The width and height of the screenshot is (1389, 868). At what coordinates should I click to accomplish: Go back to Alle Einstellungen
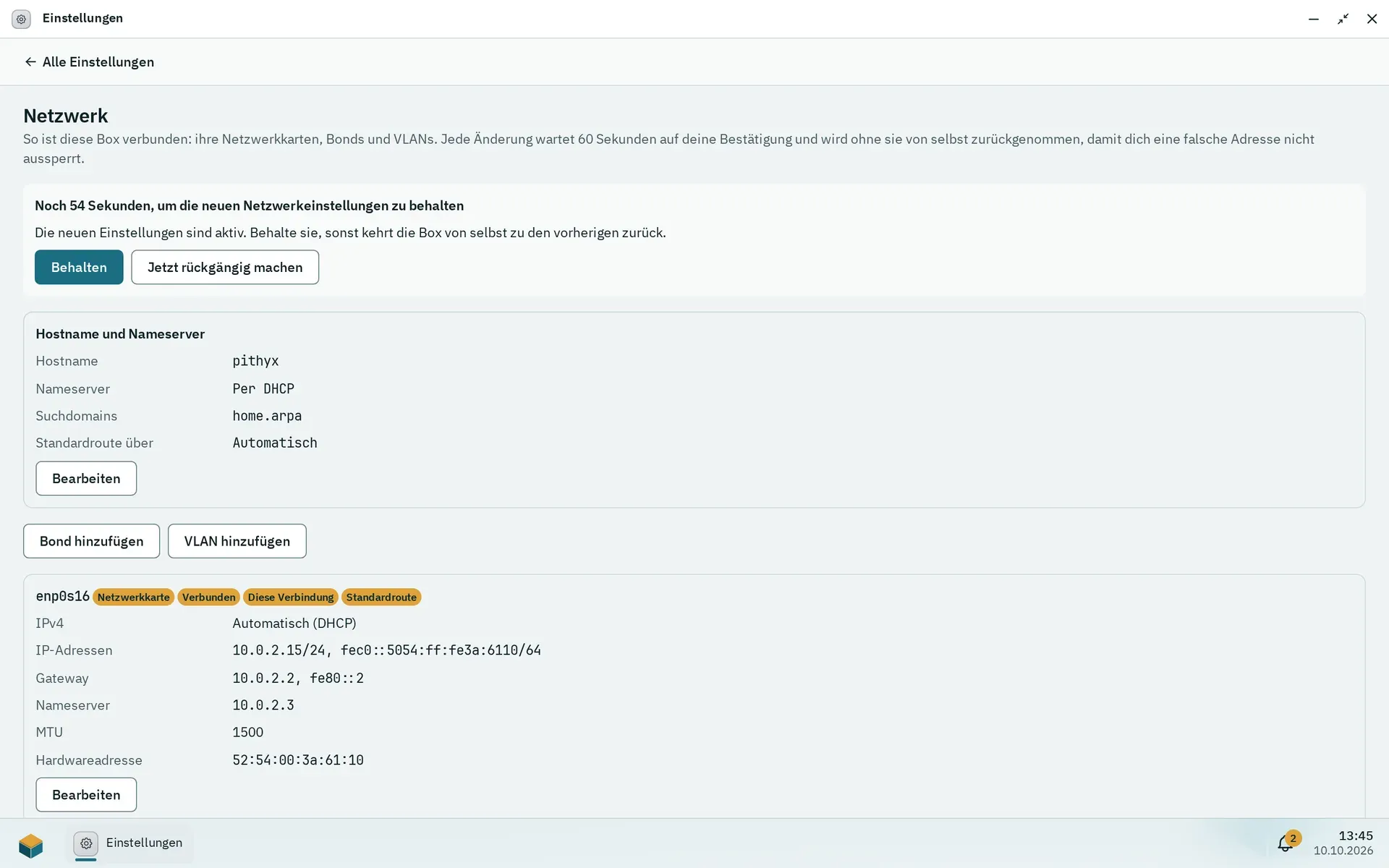tap(89, 62)
